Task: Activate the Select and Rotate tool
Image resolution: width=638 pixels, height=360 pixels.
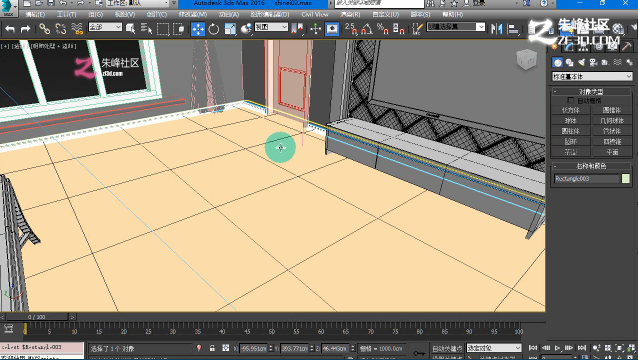Action: click(214, 29)
